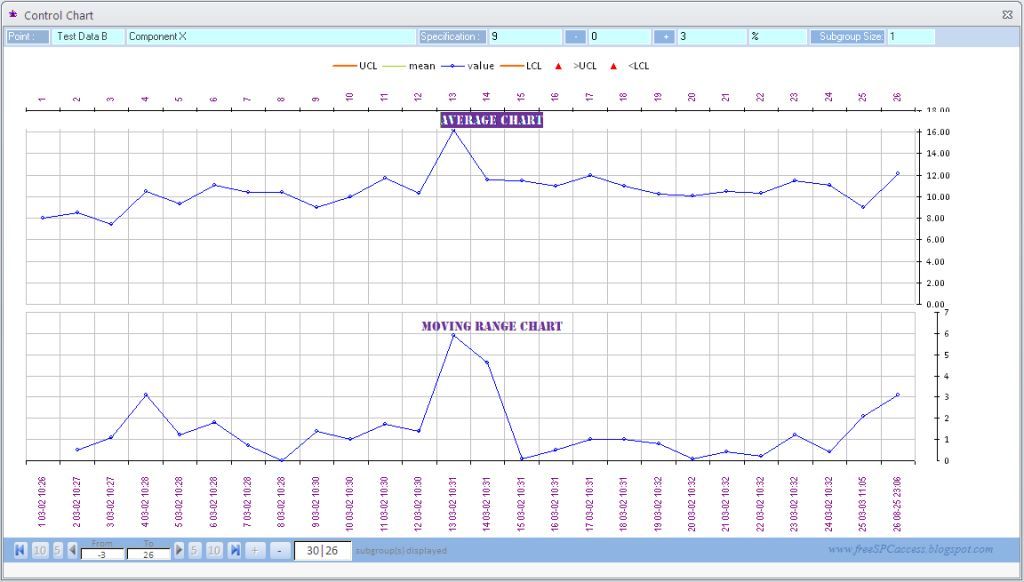This screenshot has height=582, width=1024.
Task: Decrease displayed subgroups with minus button
Action: tap(280, 550)
